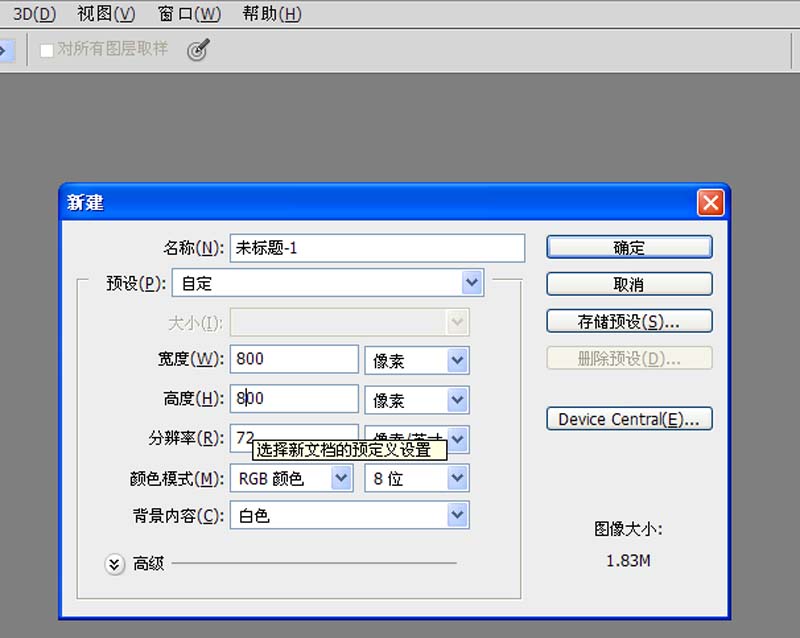The height and width of the screenshot is (638, 800).
Task: Open the 背景内容 dropdown
Action: tap(349, 516)
